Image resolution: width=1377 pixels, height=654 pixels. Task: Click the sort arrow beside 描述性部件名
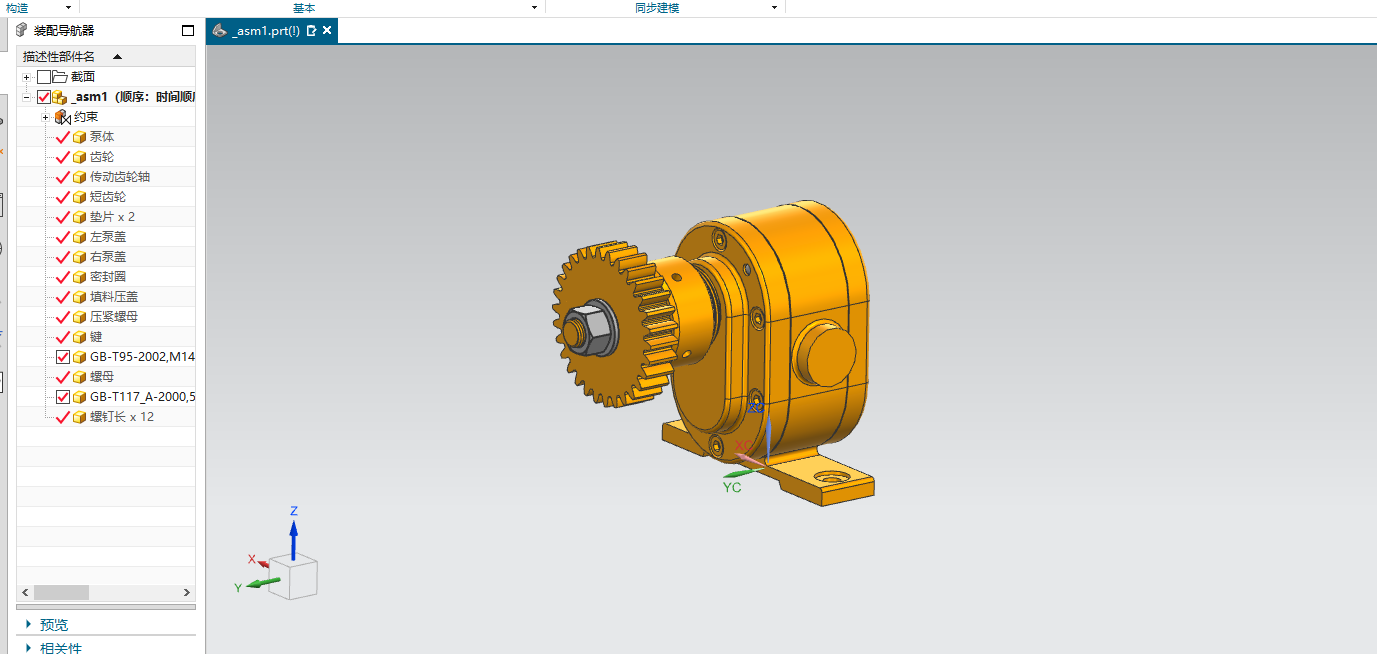pyautogui.click(x=117, y=57)
